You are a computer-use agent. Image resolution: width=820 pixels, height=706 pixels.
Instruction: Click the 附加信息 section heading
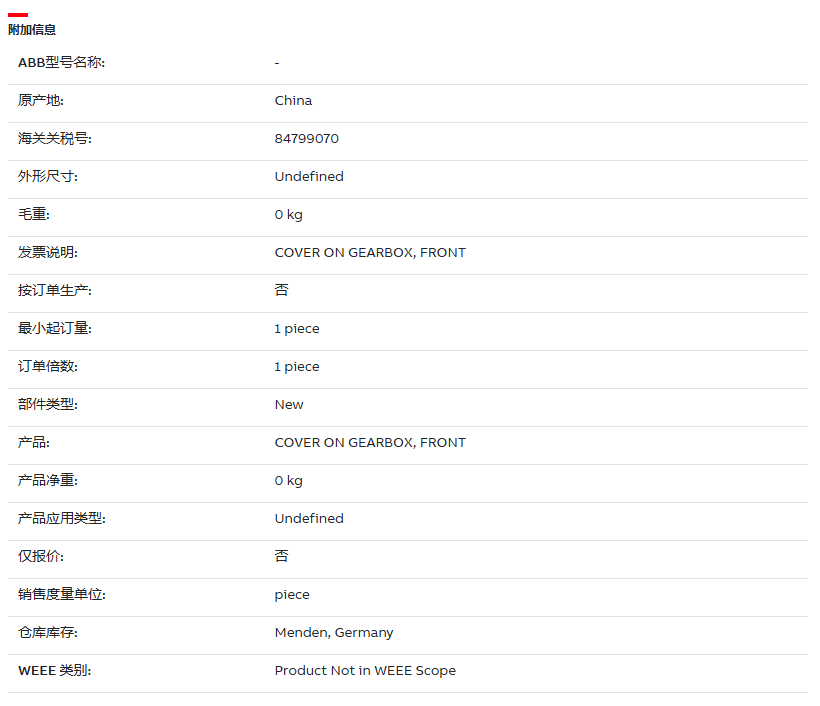[32, 30]
